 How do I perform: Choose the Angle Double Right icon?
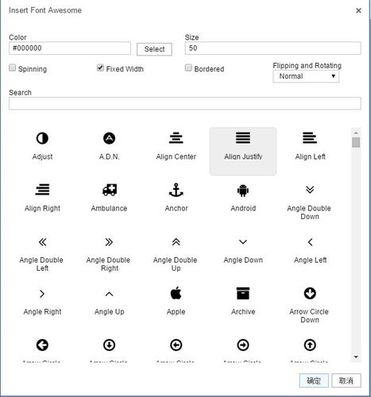click(x=109, y=242)
